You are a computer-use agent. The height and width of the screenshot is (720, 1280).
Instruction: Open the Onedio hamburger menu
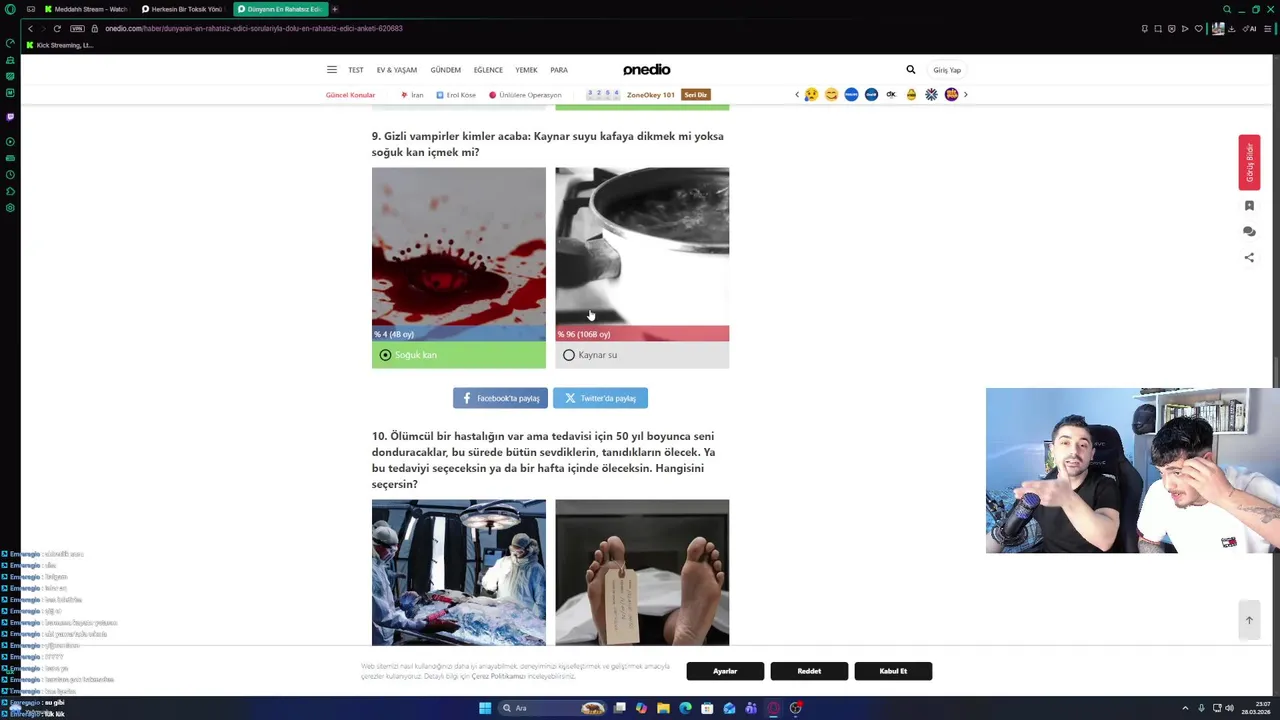coord(331,70)
